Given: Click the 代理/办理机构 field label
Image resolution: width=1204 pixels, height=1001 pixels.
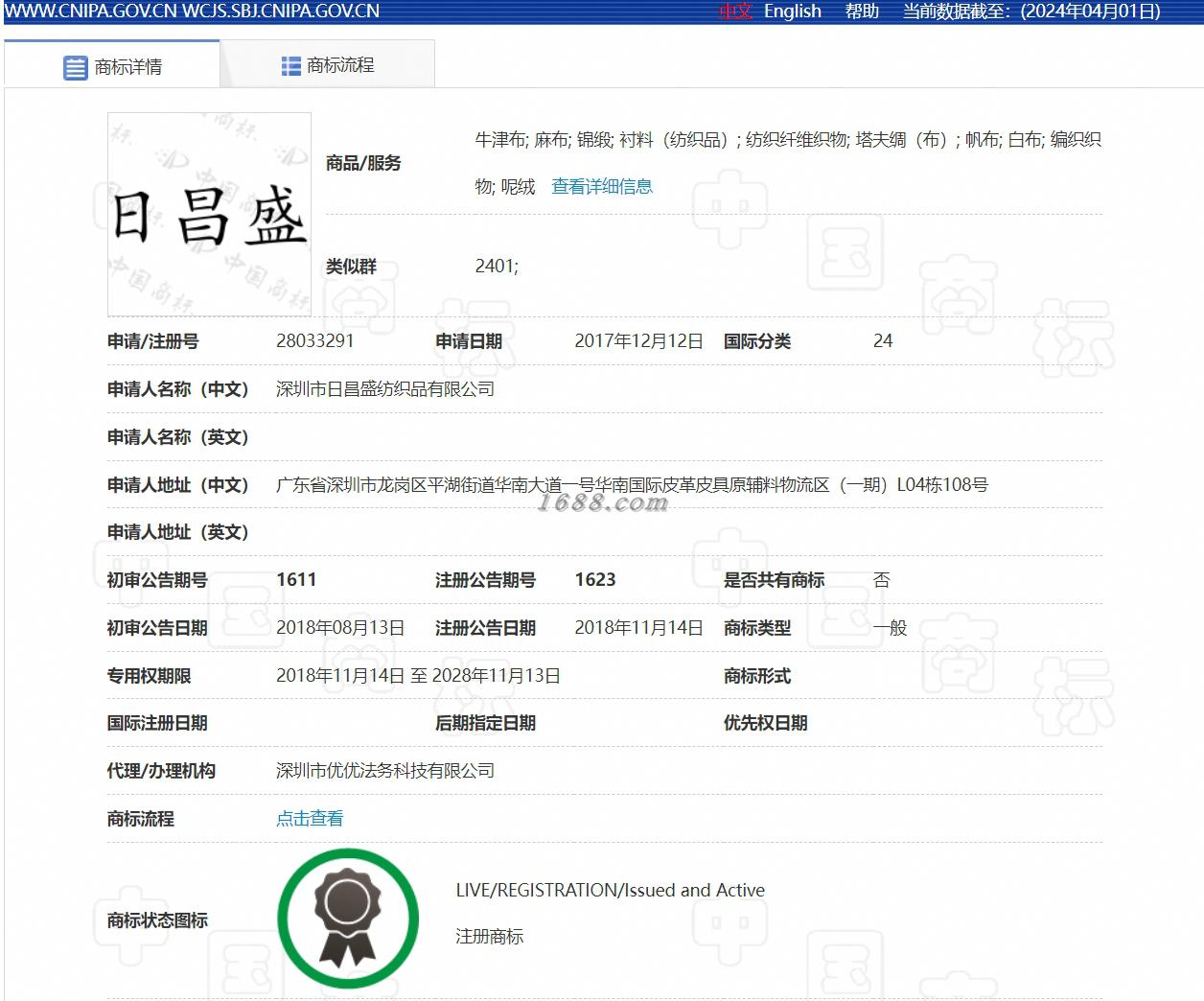Looking at the screenshot, I should [x=161, y=770].
